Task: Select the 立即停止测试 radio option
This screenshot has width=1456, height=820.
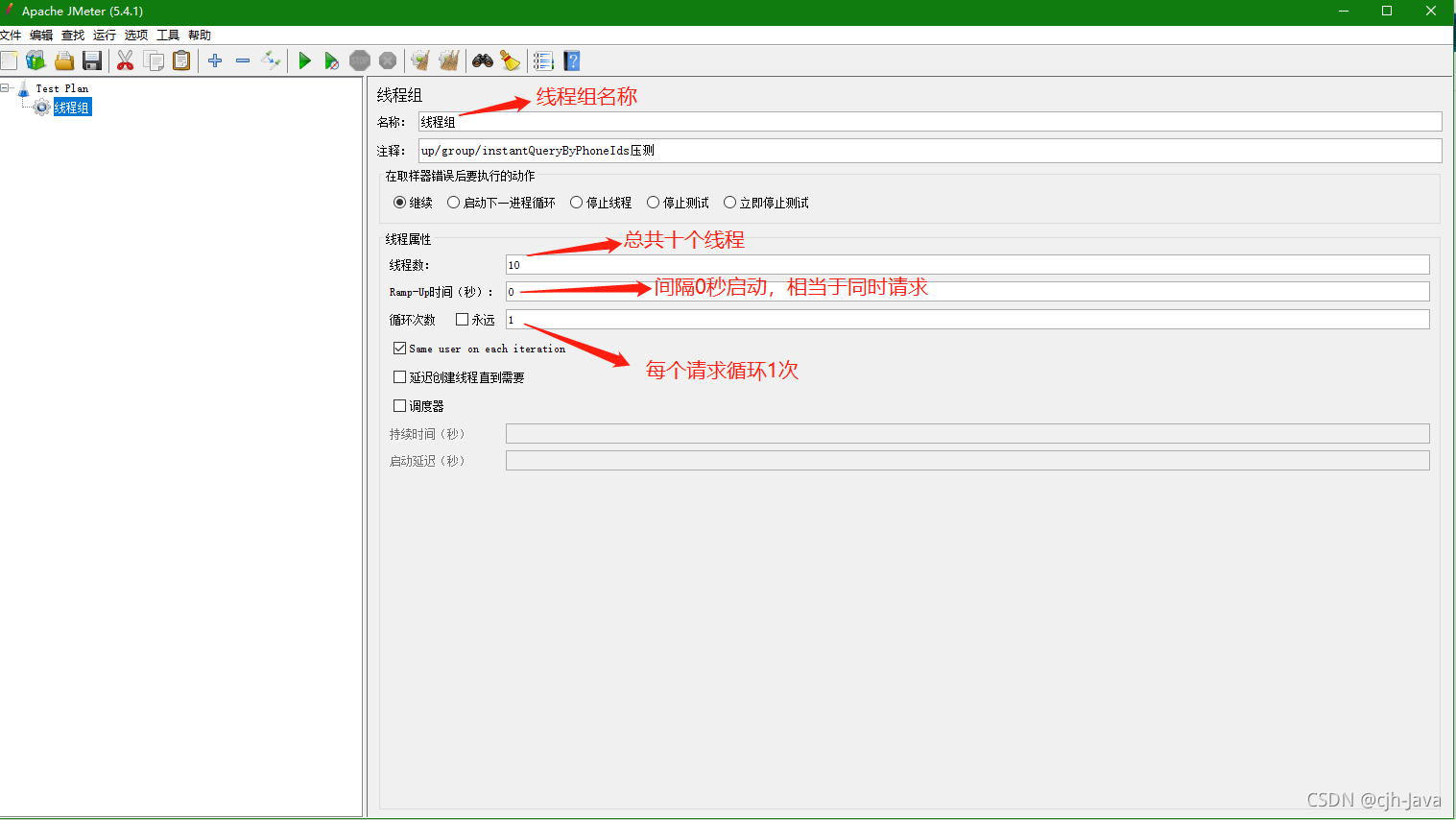Action: tap(729, 203)
